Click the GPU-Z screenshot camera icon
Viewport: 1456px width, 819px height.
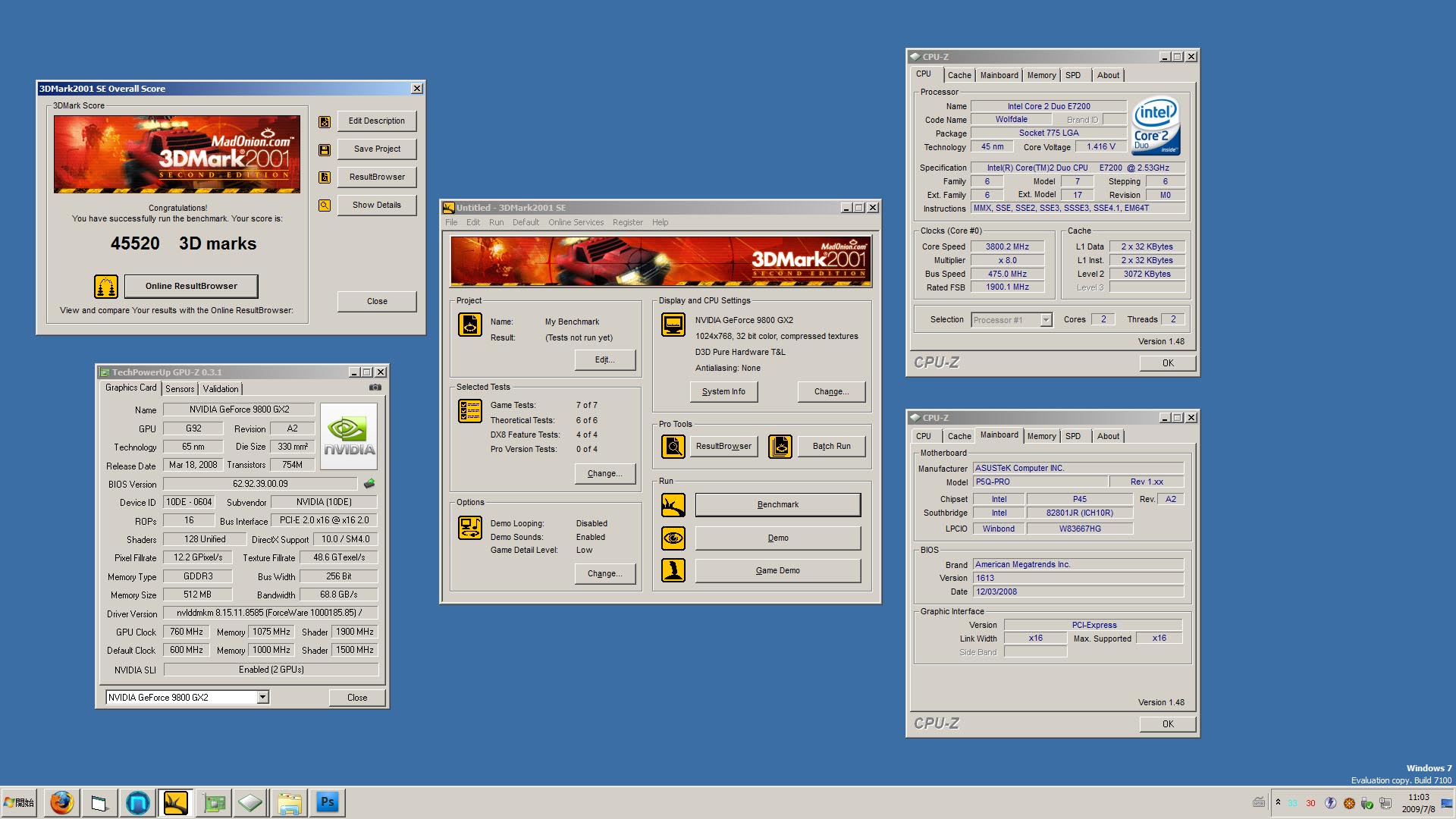(375, 388)
